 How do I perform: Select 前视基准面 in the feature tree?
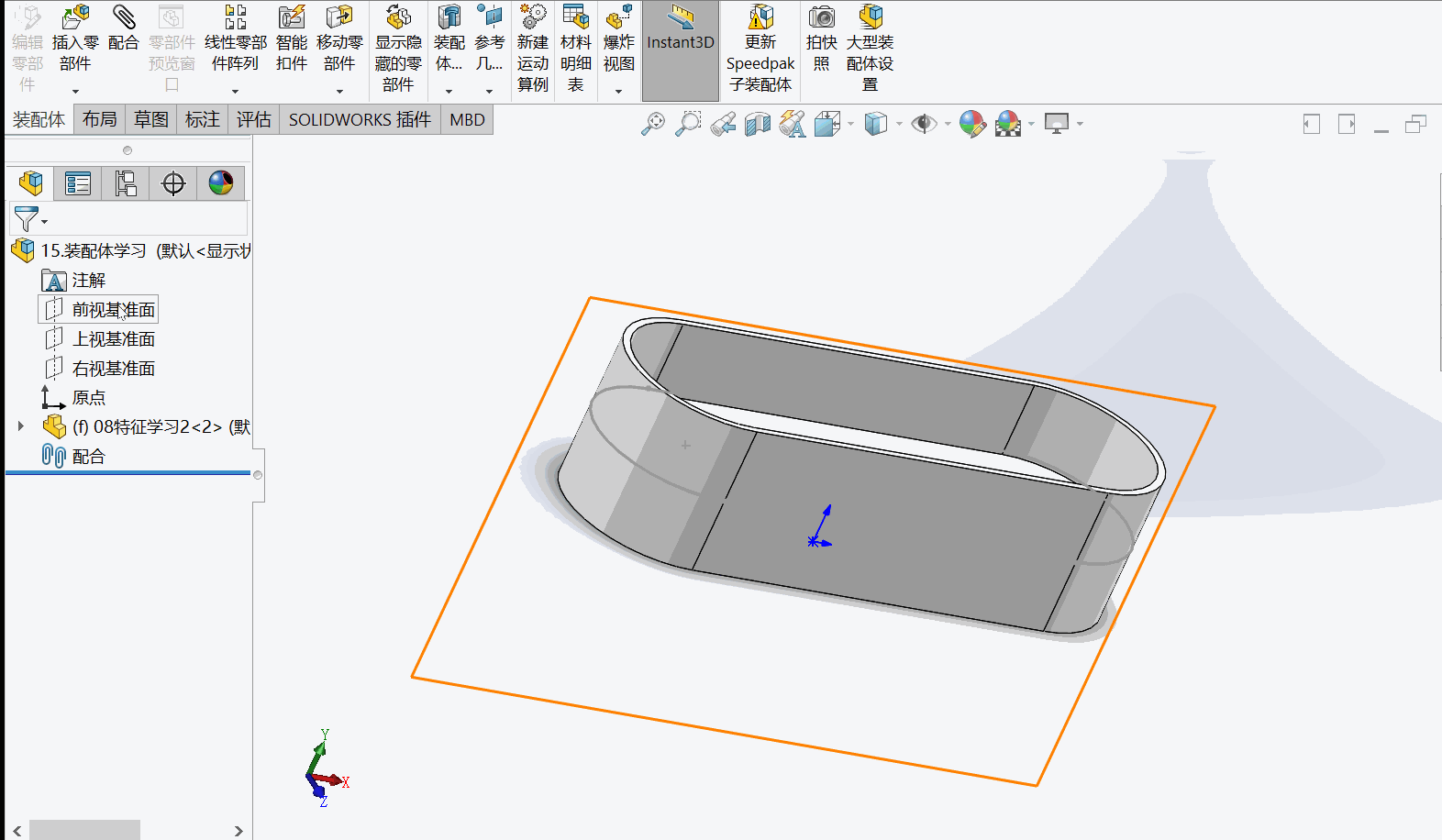pyautogui.click(x=99, y=310)
